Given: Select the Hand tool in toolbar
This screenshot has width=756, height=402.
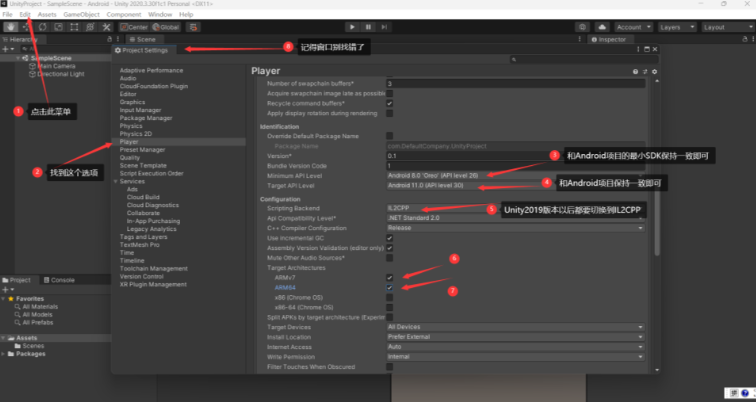Looking at the screenshot, I should coord(10,27).
